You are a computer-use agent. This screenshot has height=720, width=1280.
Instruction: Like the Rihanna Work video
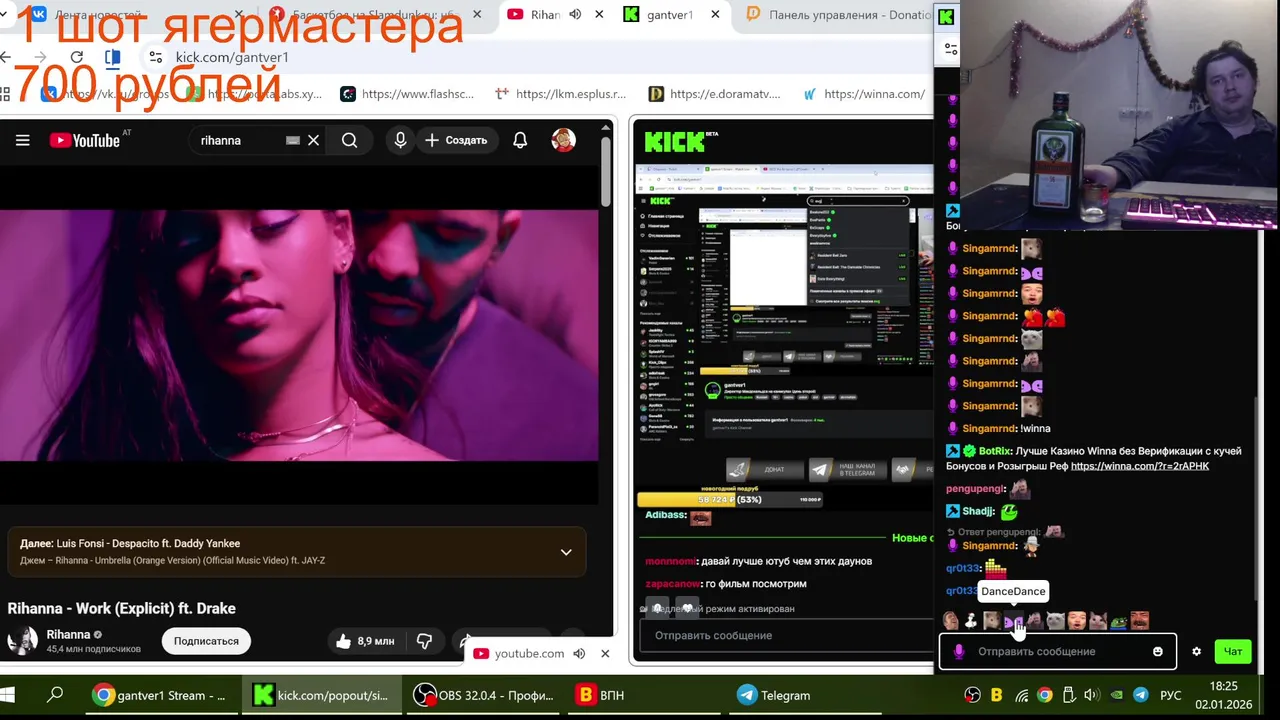tap(365, 641)
